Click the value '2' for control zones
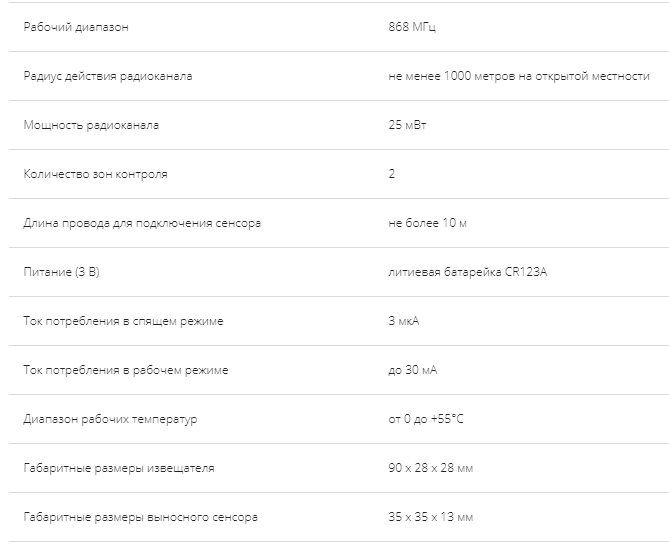This screenshot has height=546, width=669. click(x=392, y=174)
